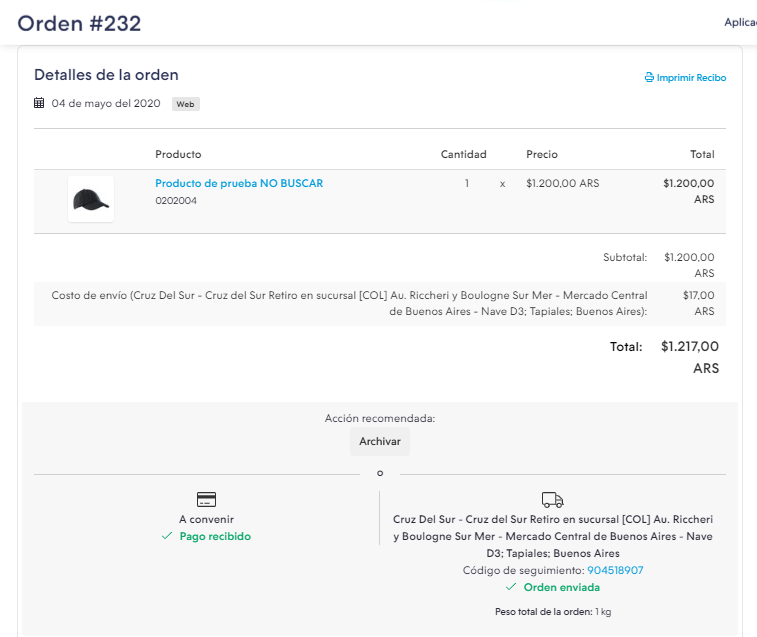Click the product SKU 0202004

(x=176, y=201)
